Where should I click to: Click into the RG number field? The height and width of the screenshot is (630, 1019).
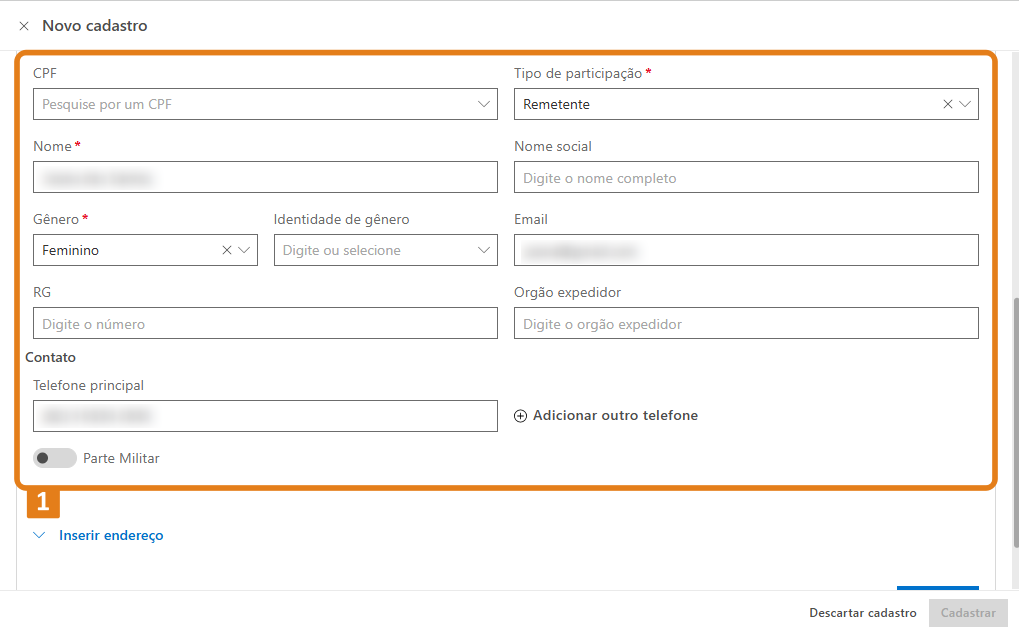pos(265,323)
